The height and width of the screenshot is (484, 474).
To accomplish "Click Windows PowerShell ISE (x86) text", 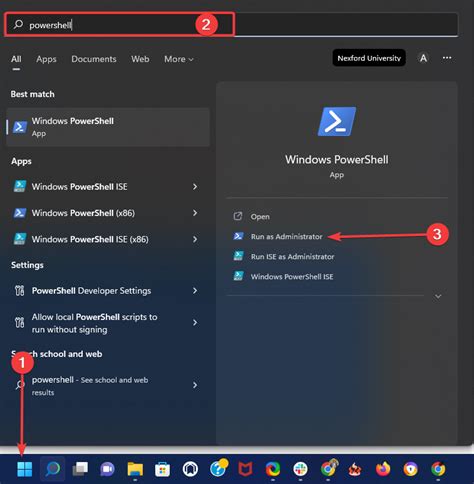I will click(90, 239).
